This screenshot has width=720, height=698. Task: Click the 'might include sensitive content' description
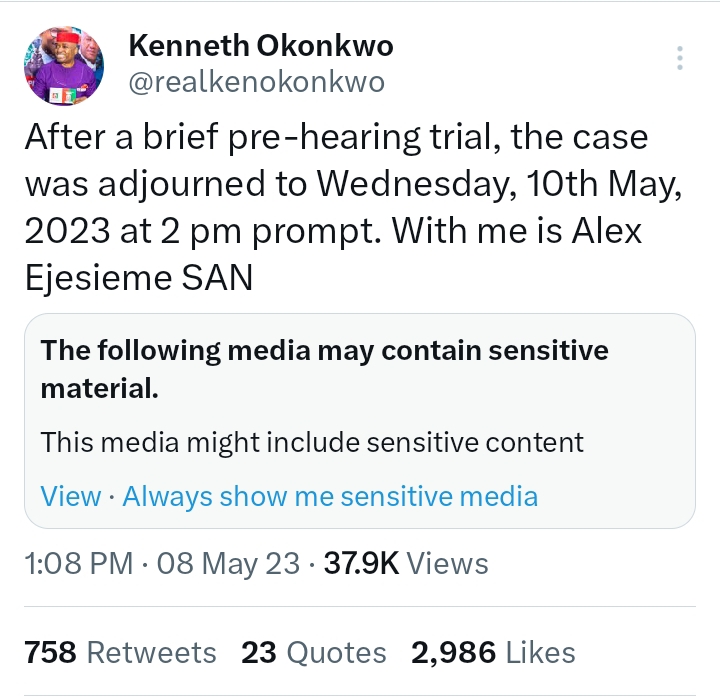[312, 442]
